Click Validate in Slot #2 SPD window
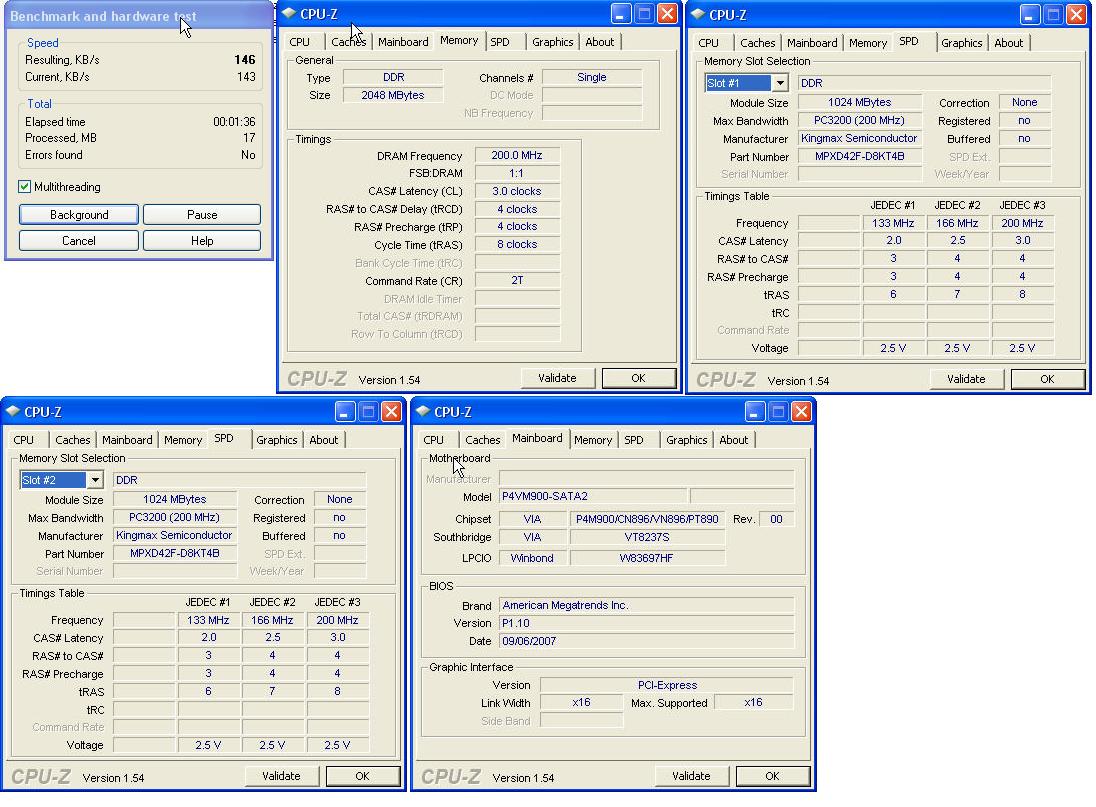Screen dimensions: 1096x807 281,776
